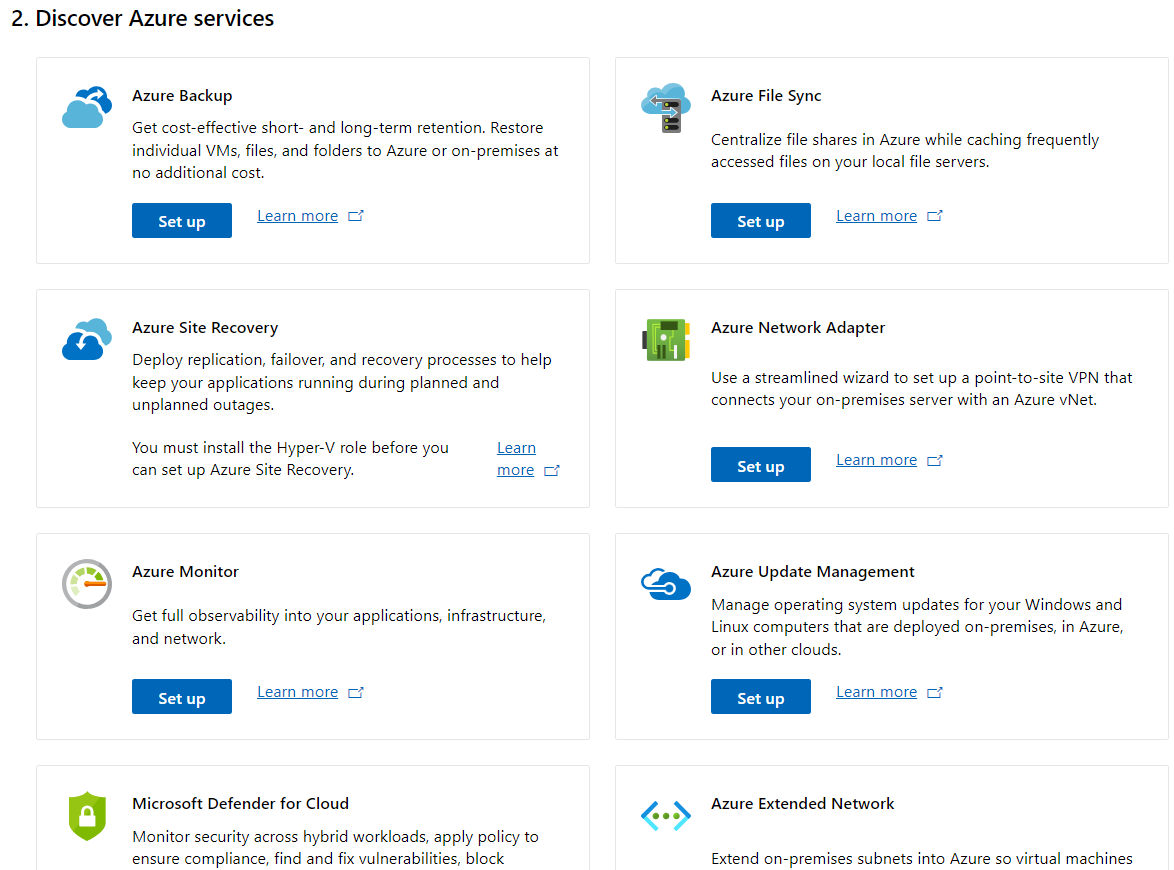This screenshot has width=1174, height=870.
Task: Click the 'Extend on-premises subnets into Azure' description
Action: [922, 859]
